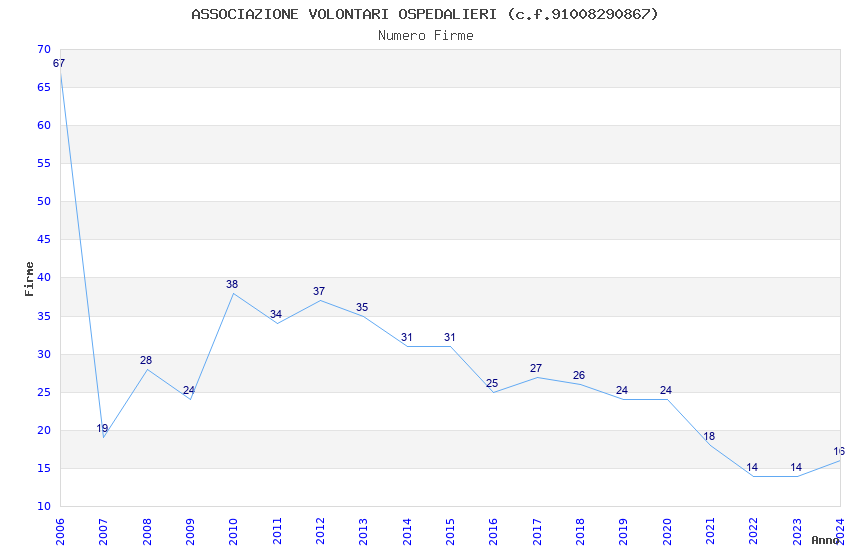Select the 2021 data point labeled 18
This screenshot has width=850, height=550.
click(x=709, y=436)
